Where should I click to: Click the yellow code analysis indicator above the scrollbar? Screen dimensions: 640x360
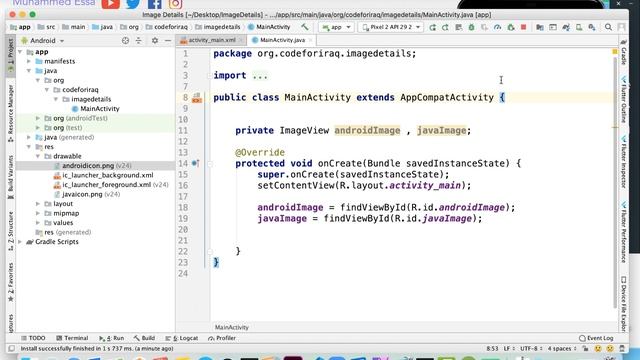[x=615, y=52]
